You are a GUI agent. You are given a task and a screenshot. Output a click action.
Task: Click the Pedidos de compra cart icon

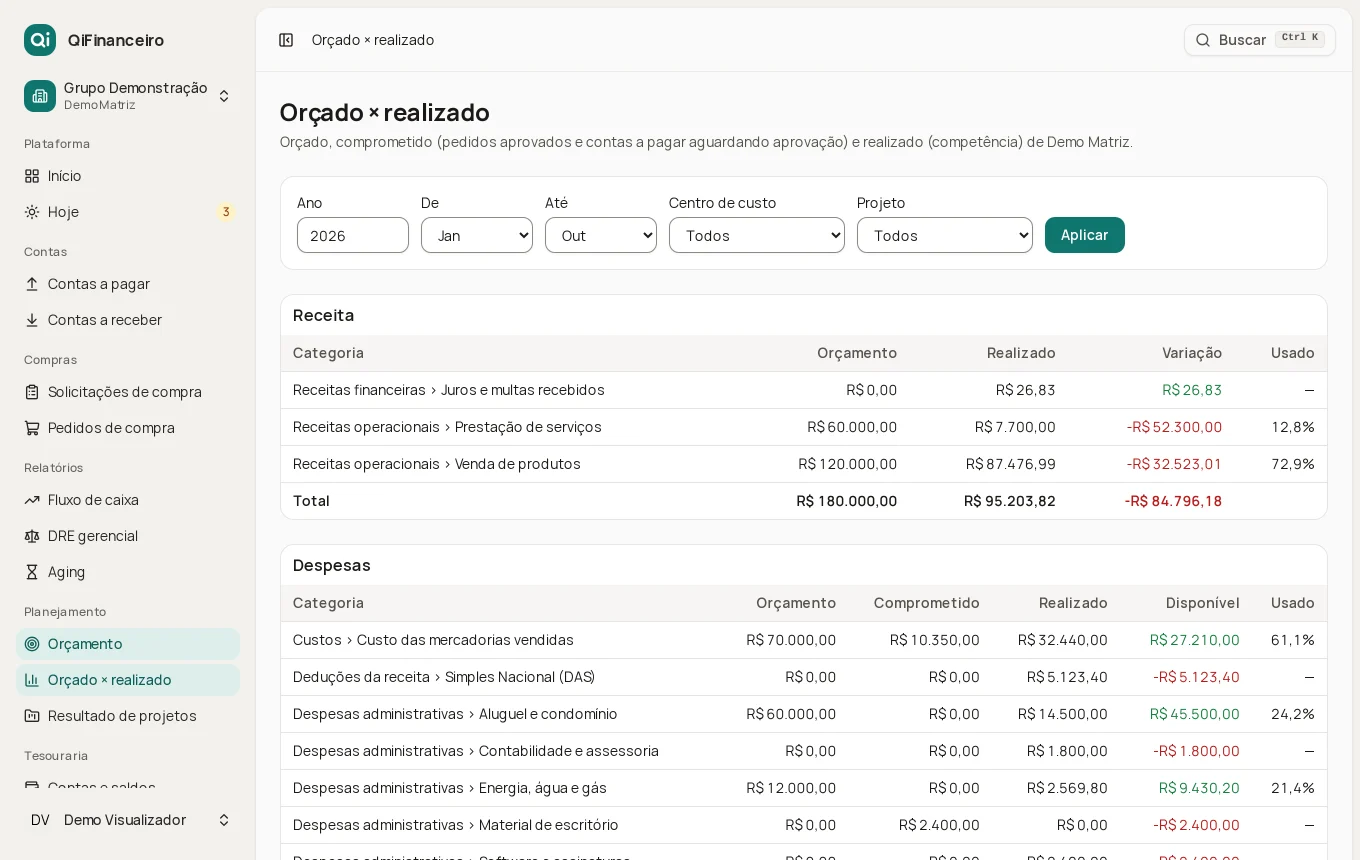point(32,428)
